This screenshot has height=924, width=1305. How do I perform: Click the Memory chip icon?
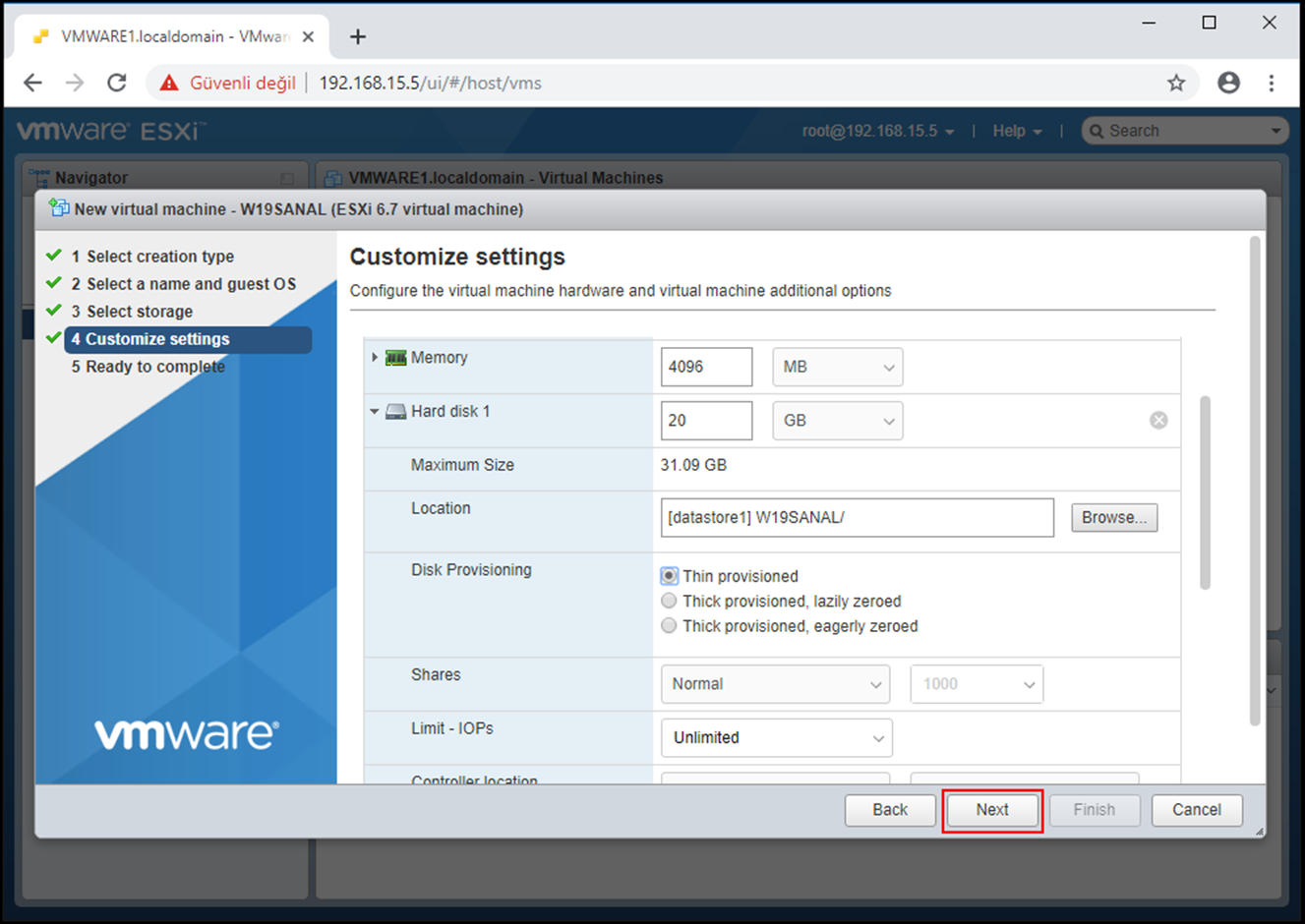(395, 358)
